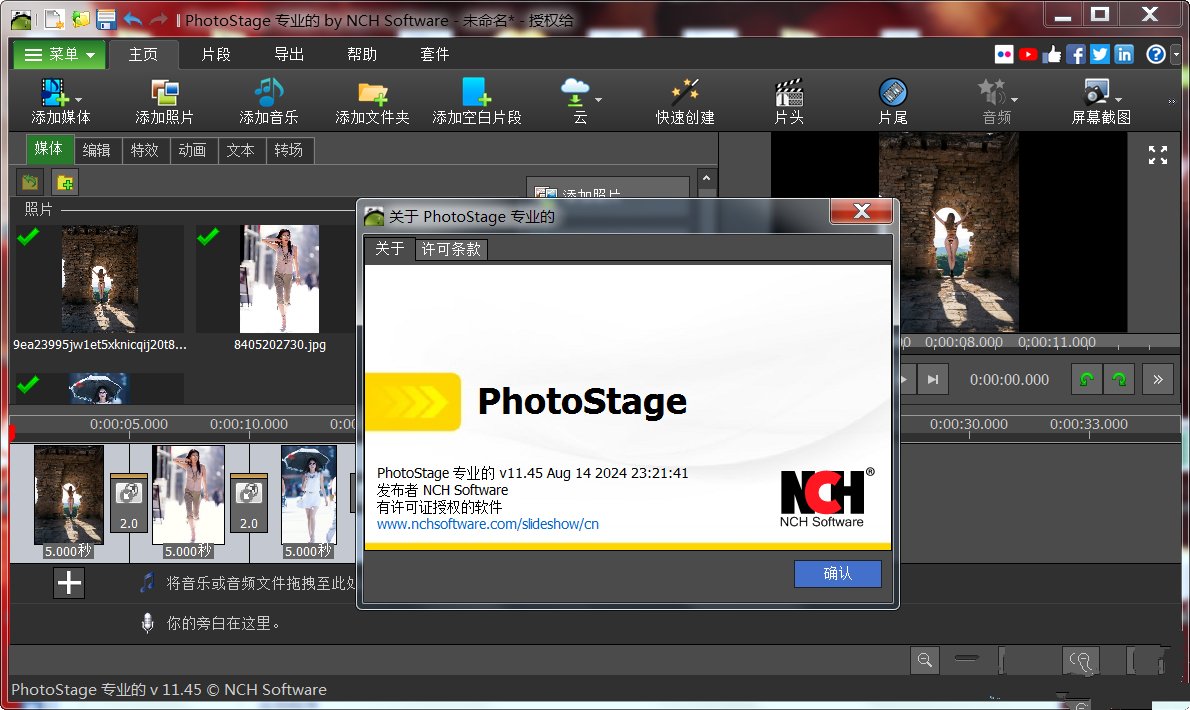Expand more preview controls with double chevron
The width and height of the screenshot is (1190, 710).
pos(1157,379)
